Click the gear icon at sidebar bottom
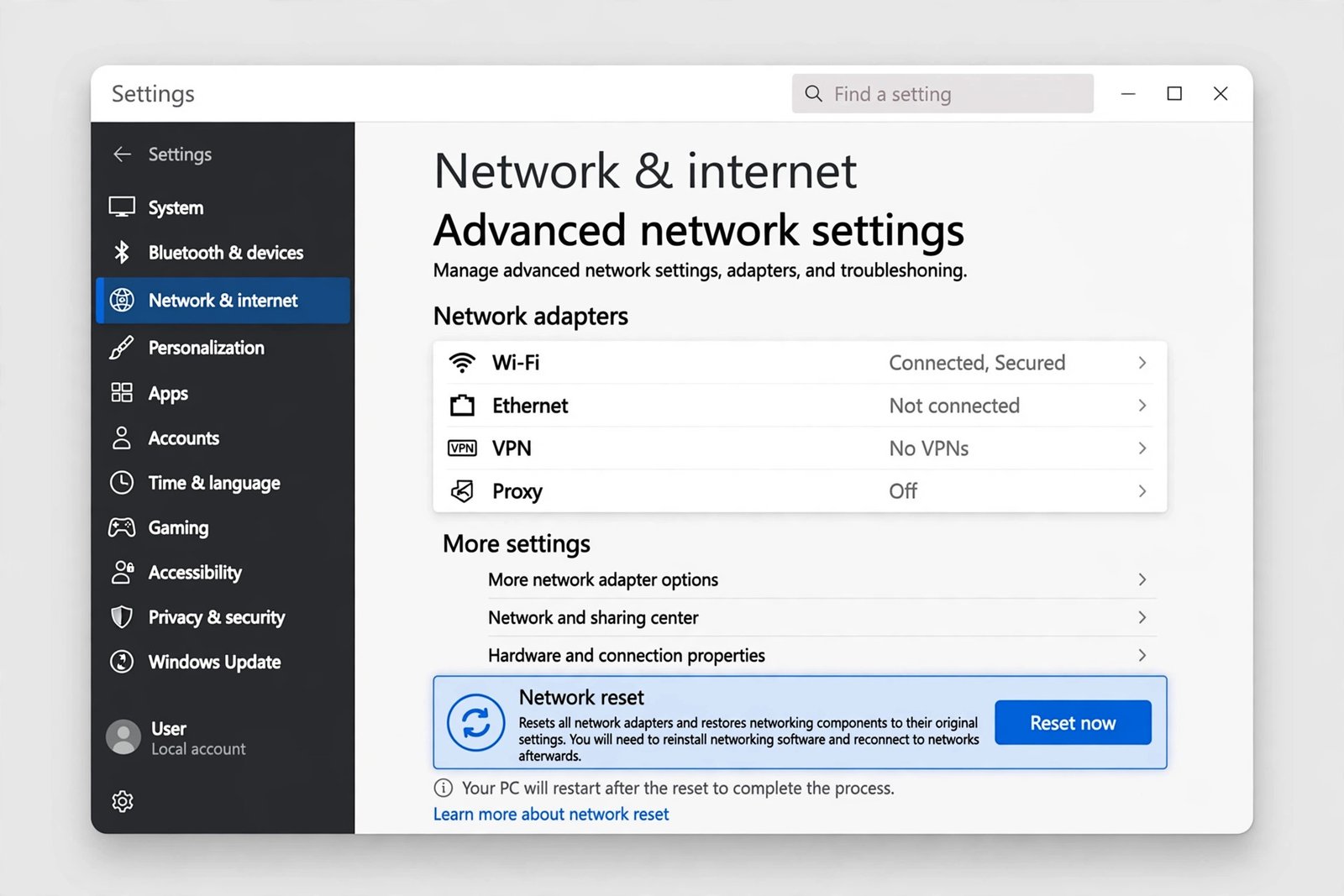The width and height of the screenshot is (1344, 896). 123,801
